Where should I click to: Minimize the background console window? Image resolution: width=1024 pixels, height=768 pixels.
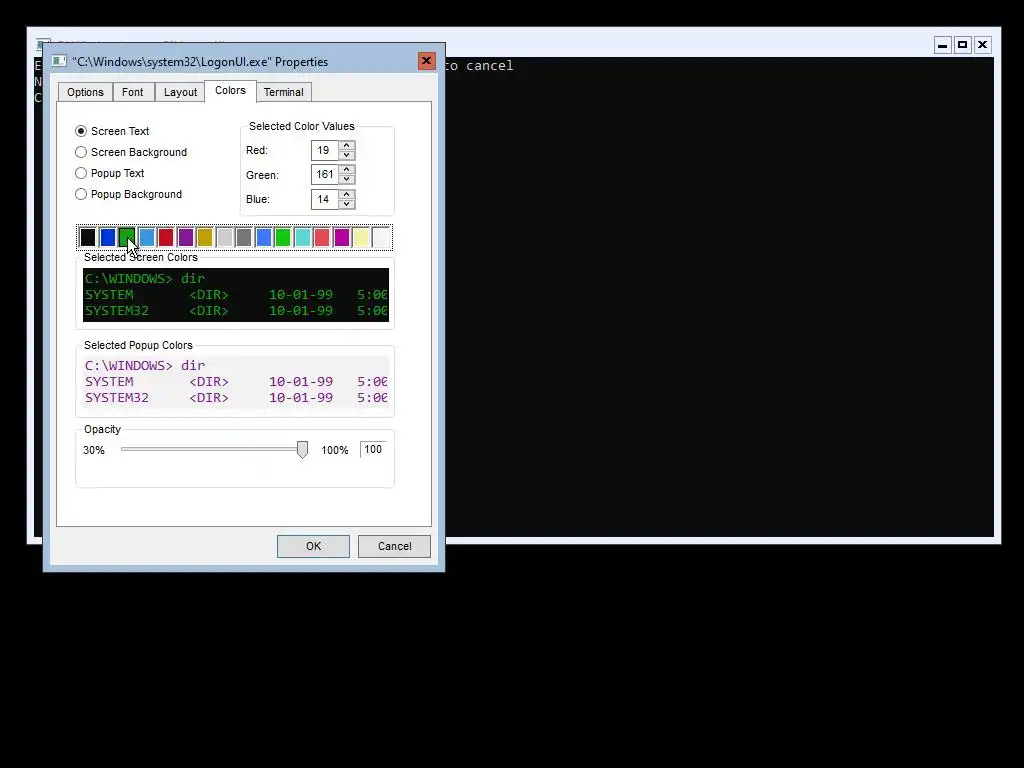coord(942,45)
